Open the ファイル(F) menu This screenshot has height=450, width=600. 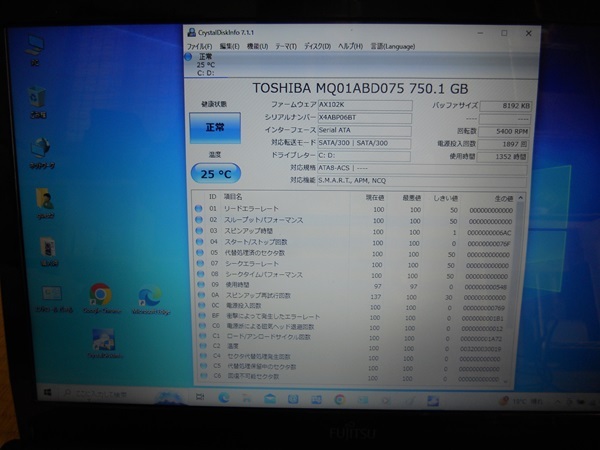coord(199,46)
